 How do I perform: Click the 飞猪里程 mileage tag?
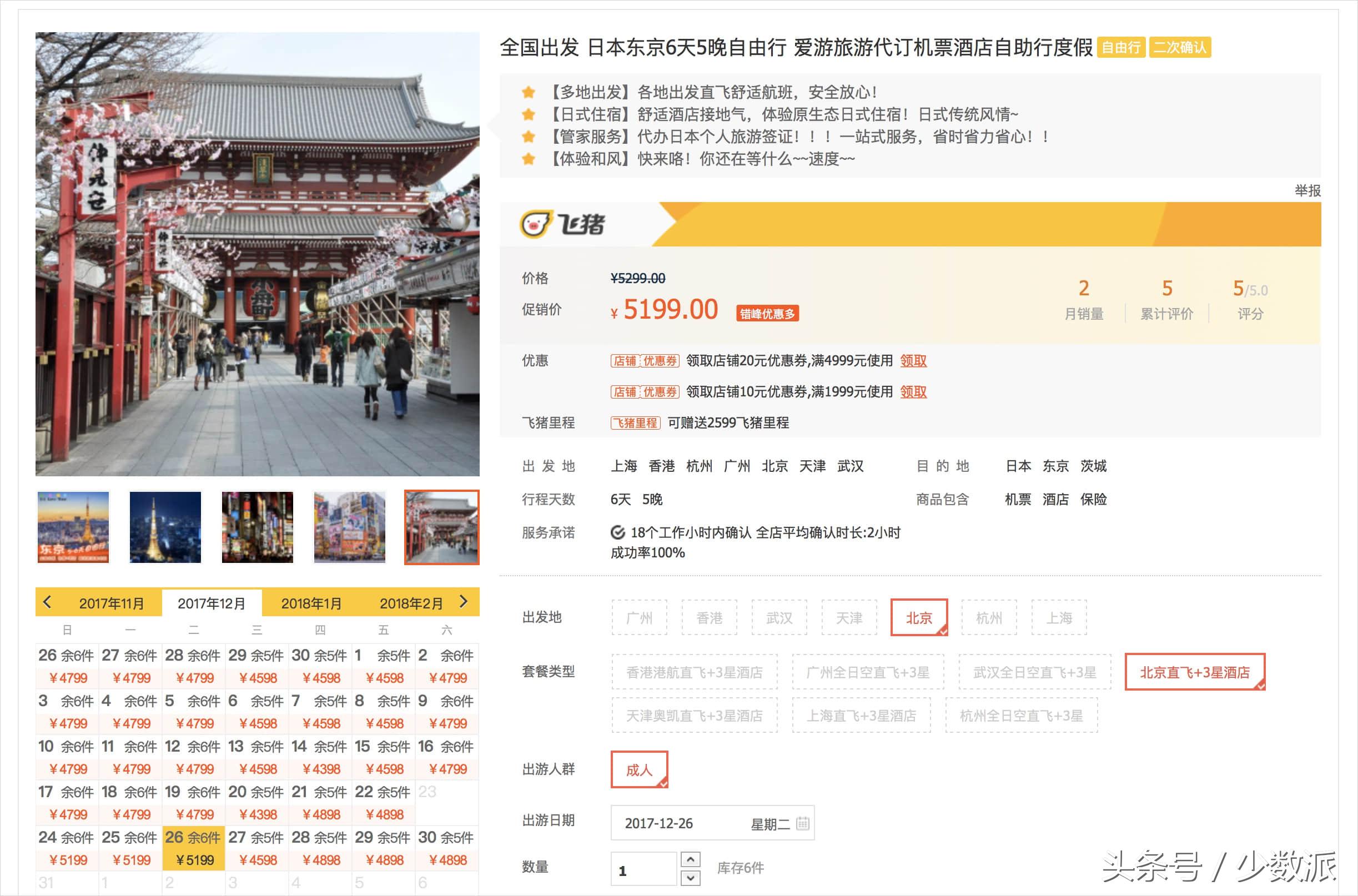click(636, 423)
